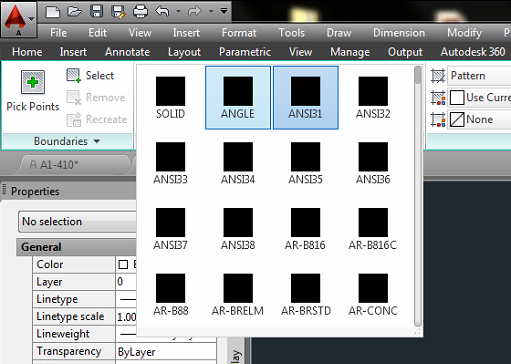Switch to the Manage ribbon tab

[x=350, y=52]
